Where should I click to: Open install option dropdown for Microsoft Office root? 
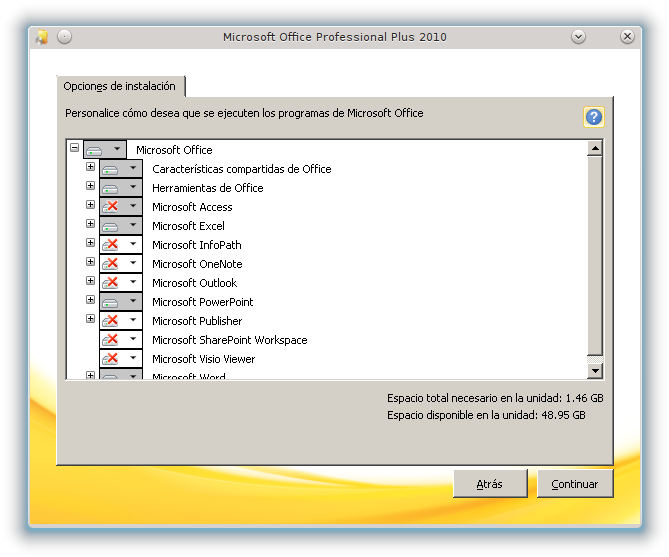coord(117,149)
